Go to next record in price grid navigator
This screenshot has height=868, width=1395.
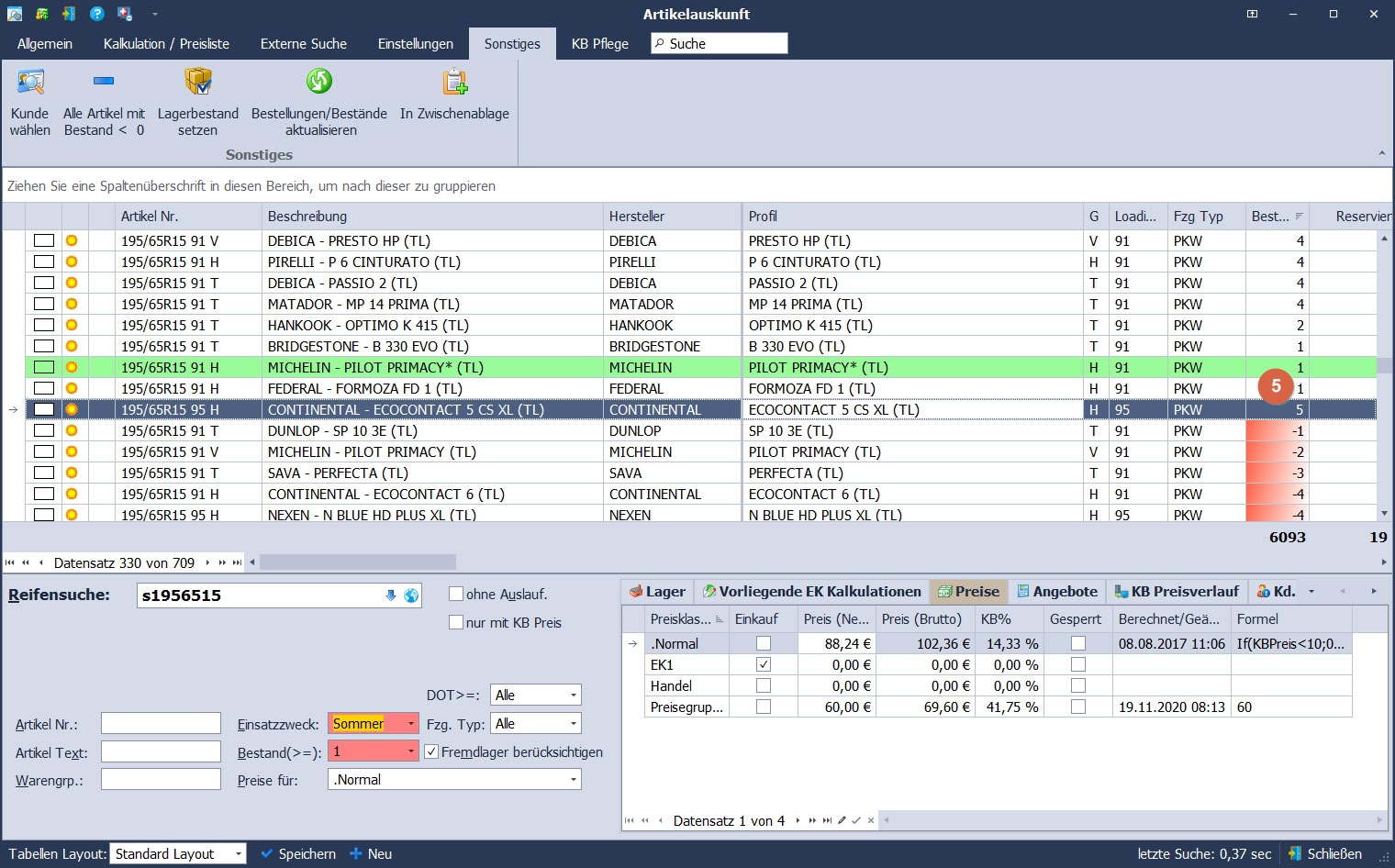pyautogui.click(x=798, y=820)
